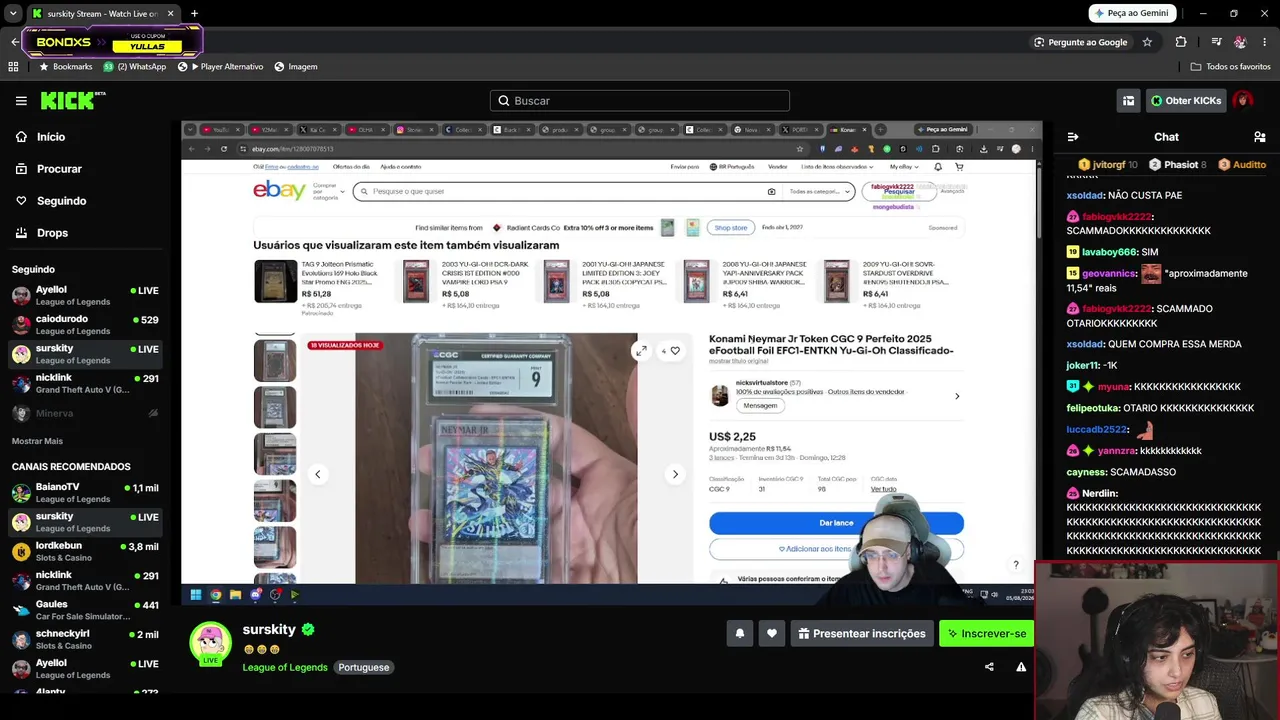Expand the list with Mostrar Mais
1280x720 pixels.
click(37, 441)
